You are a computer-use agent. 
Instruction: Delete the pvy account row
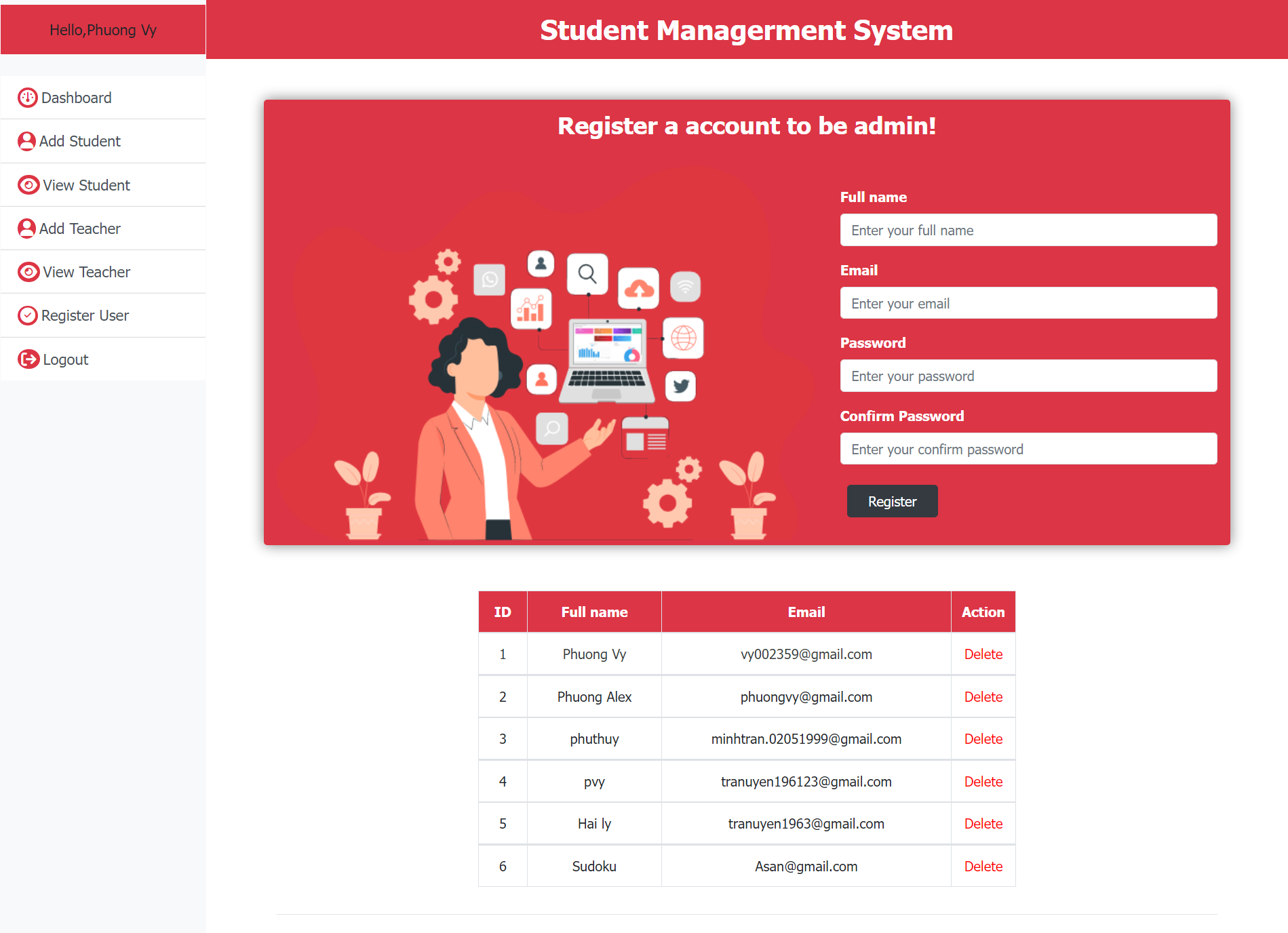[983, 782]
